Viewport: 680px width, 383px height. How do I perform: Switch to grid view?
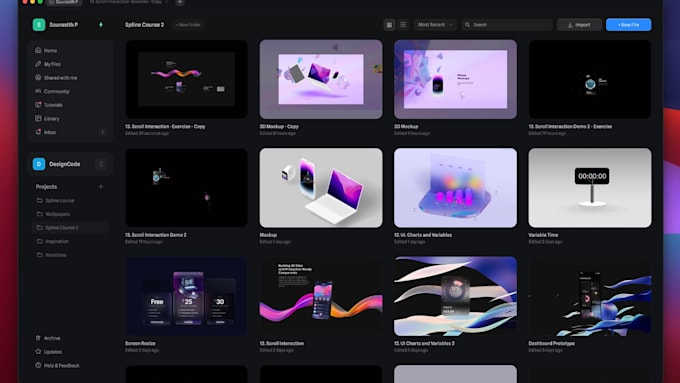[389, 25]
